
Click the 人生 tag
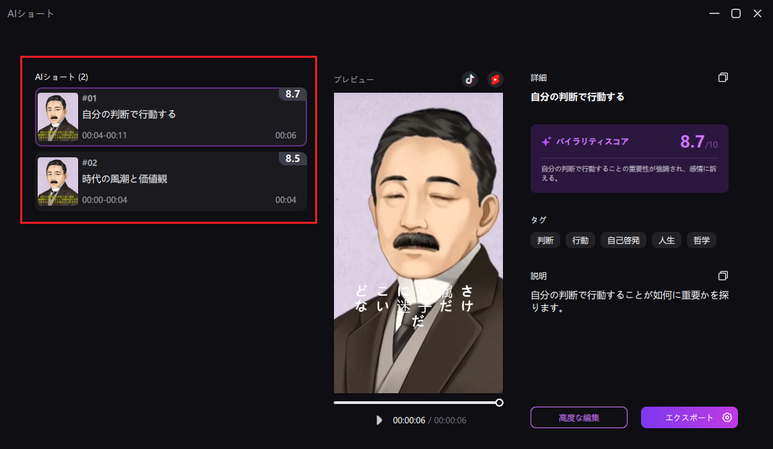pos(667,241)
